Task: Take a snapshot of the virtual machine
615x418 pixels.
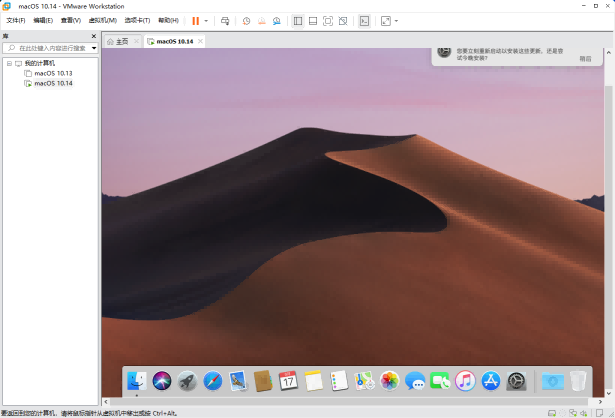Action: coord(246,21)
